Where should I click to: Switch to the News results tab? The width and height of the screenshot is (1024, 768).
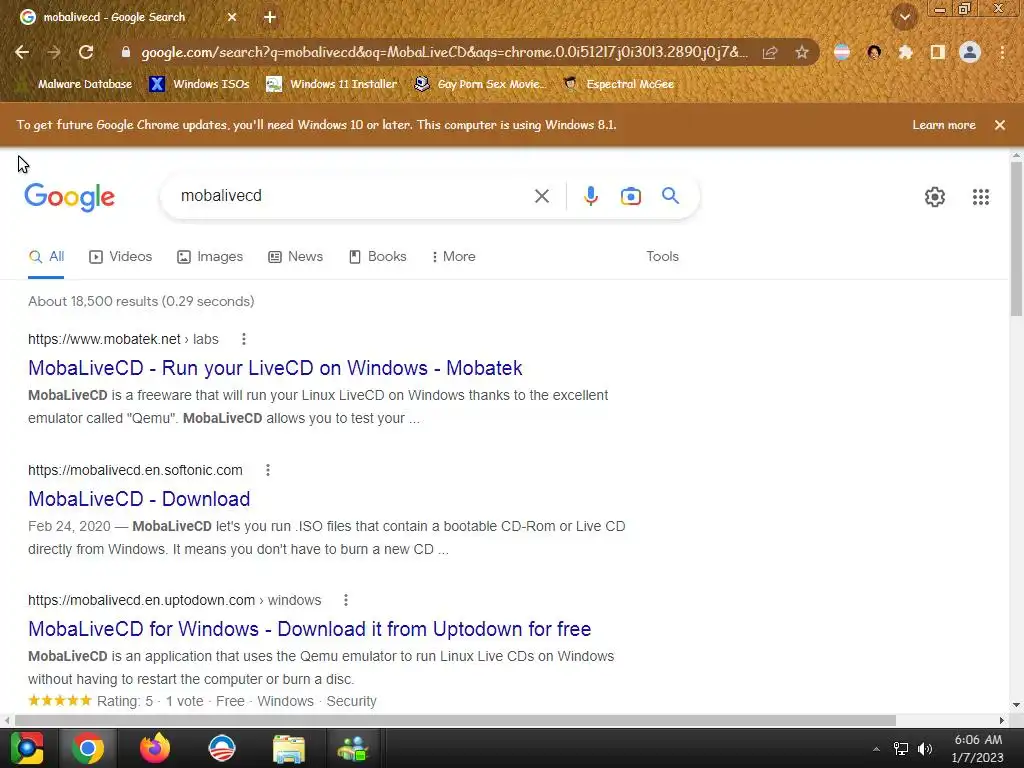295,257
